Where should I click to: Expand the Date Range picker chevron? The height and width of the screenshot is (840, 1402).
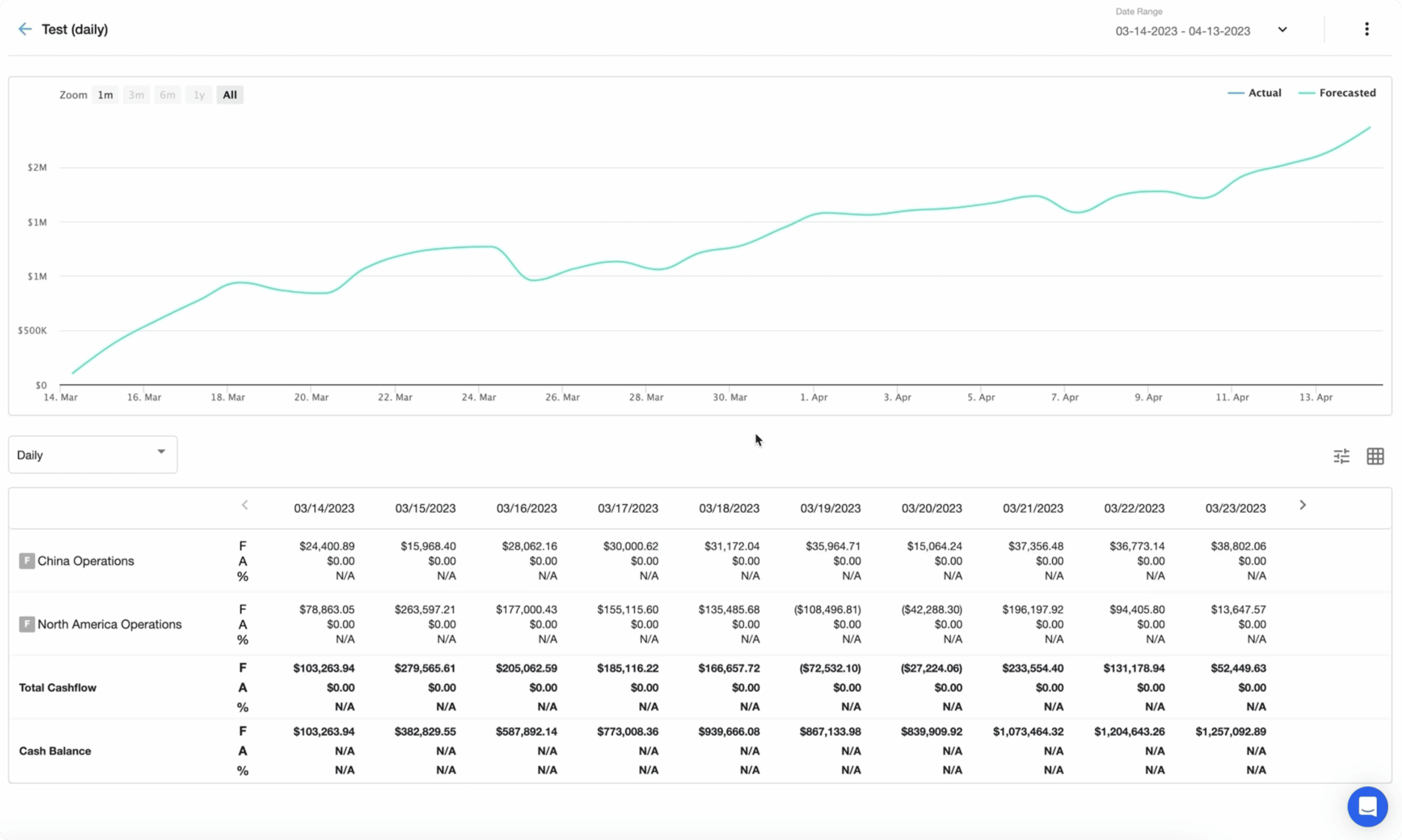point(1282,29)
